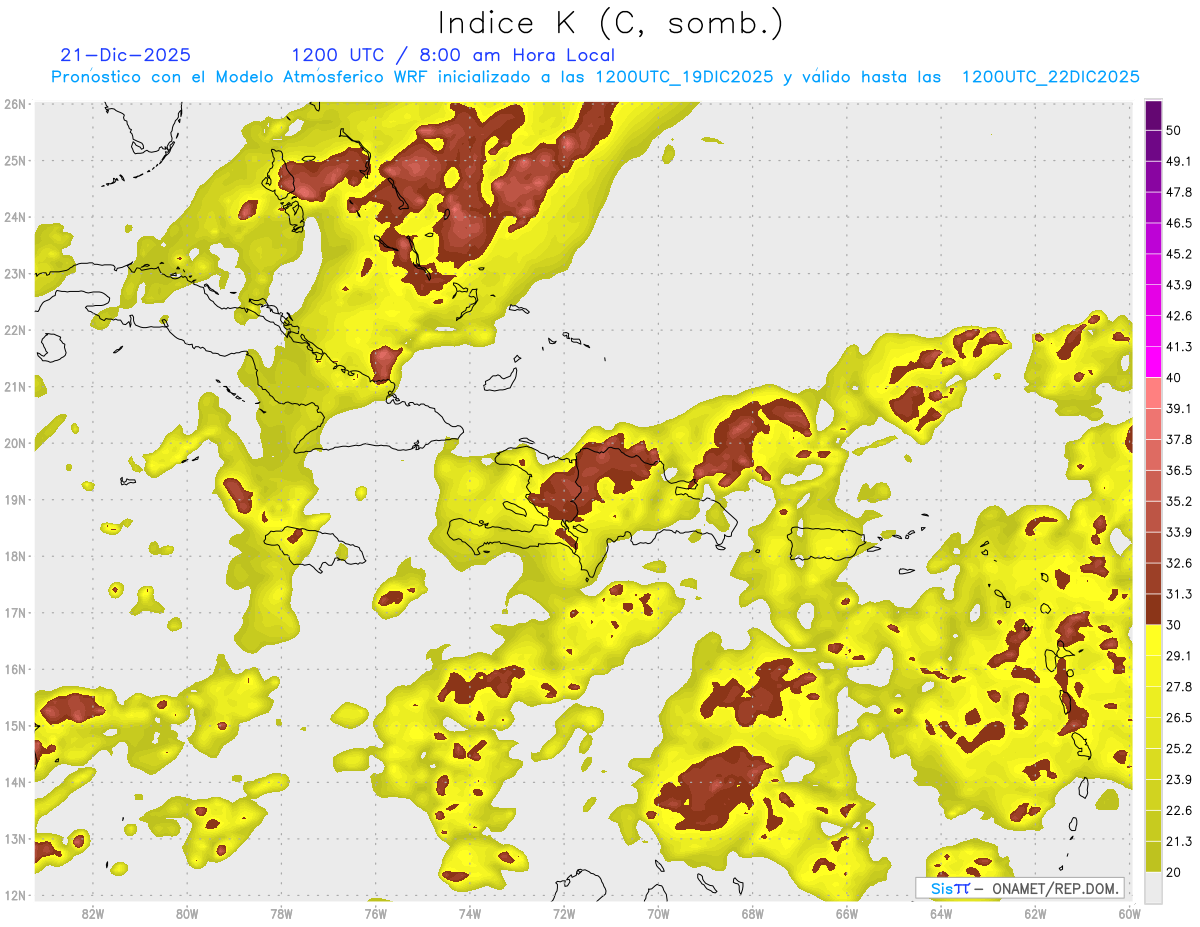Click the colorbar value 35.2
This screenshot has height=927, width=1200.
point(1179,502)
